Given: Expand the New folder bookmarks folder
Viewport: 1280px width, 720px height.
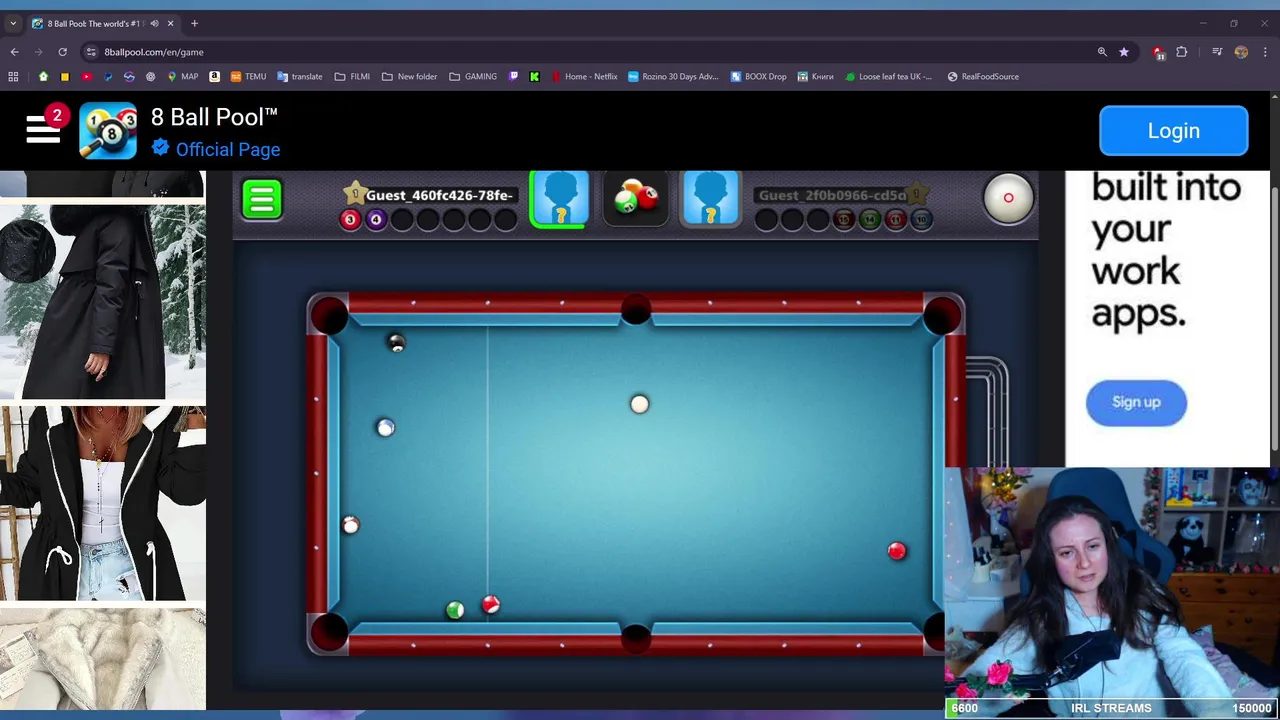Looking at the screenshot, I should pos(409,76).
